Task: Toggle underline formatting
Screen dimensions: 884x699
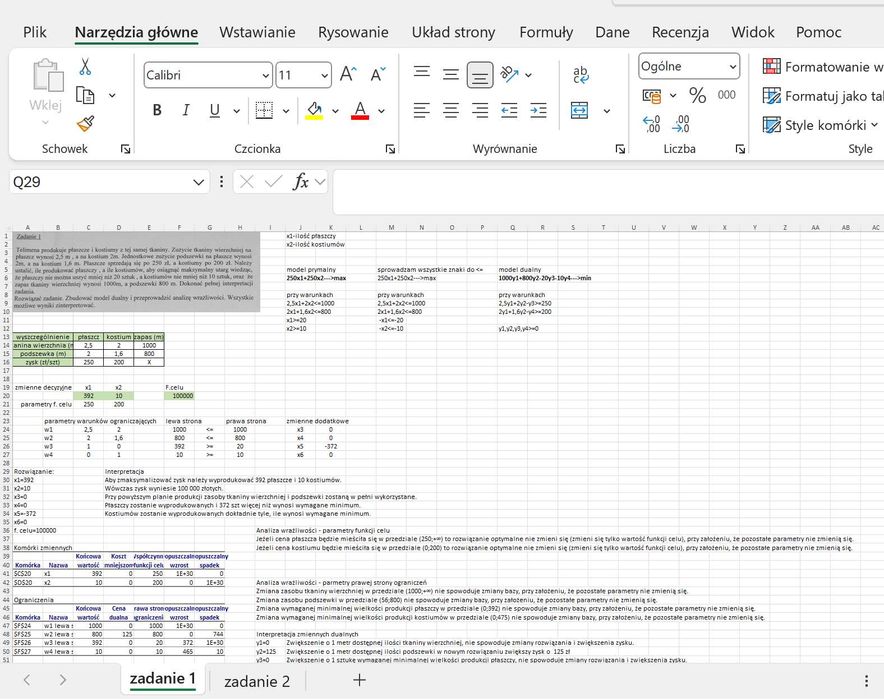Action: pos(214,110)
